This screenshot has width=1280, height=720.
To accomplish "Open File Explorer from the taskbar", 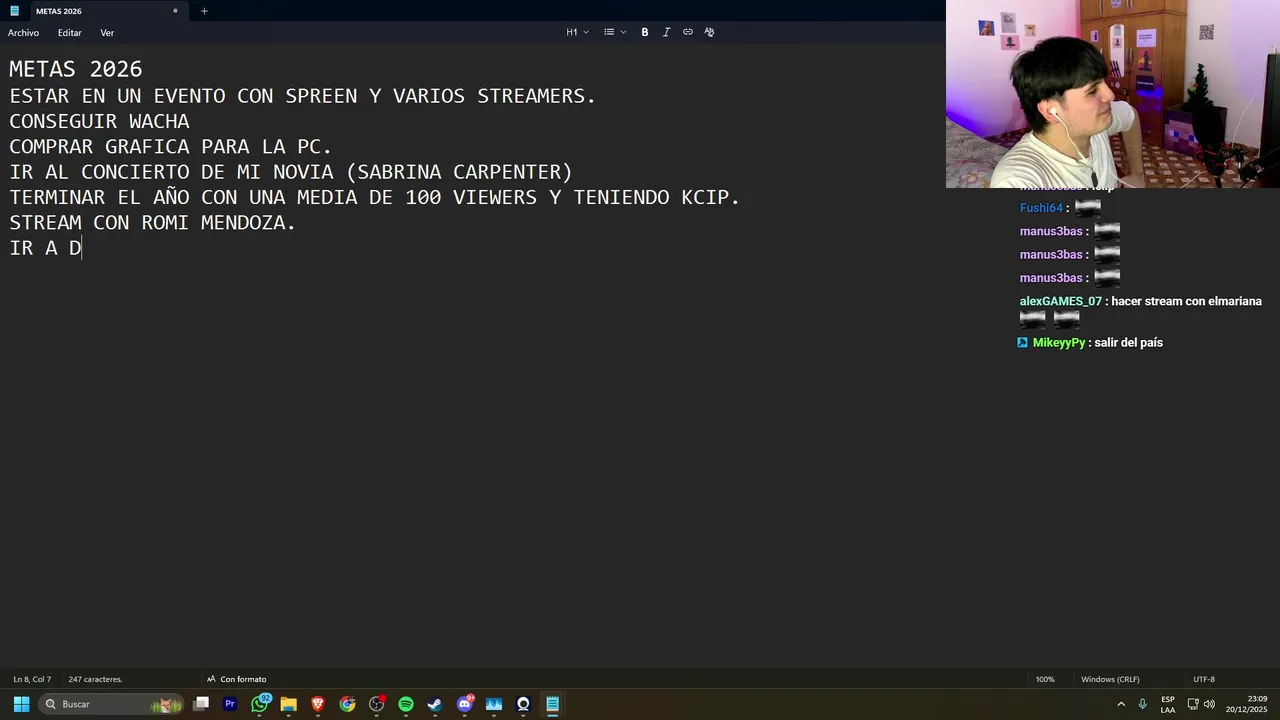I will (289, 704).
